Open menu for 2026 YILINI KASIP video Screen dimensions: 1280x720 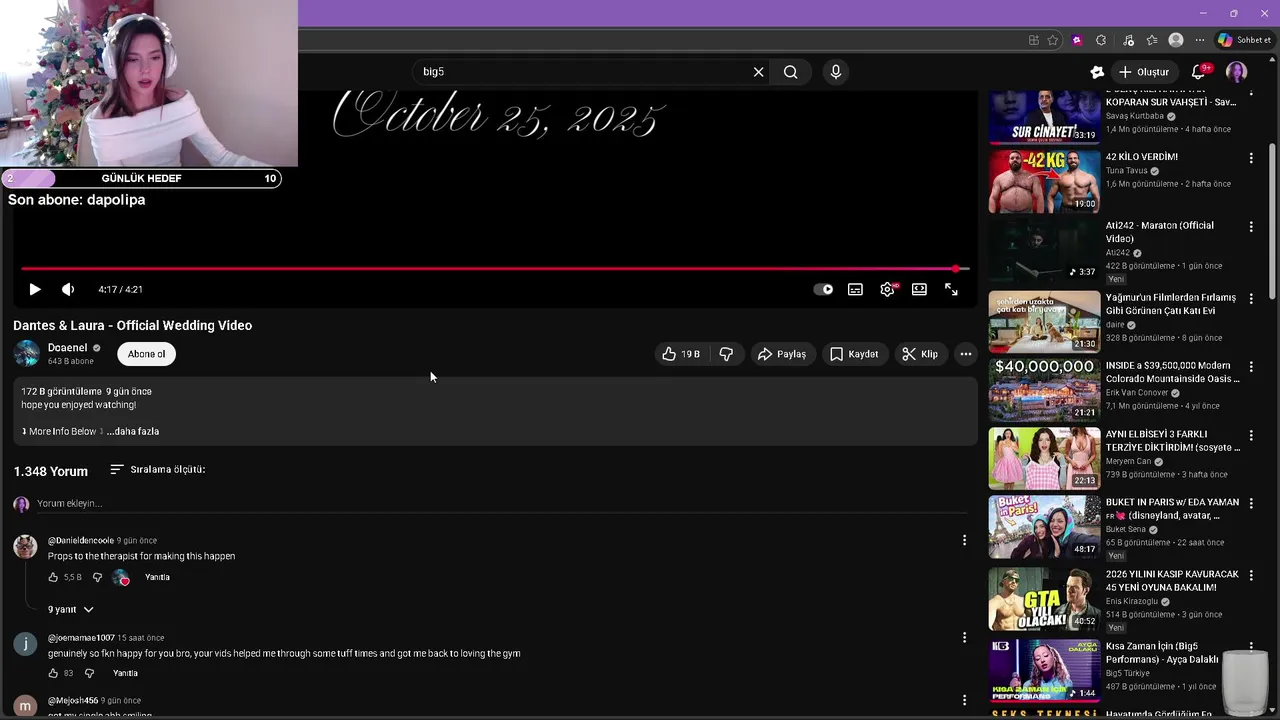(x=1251, y=576)
